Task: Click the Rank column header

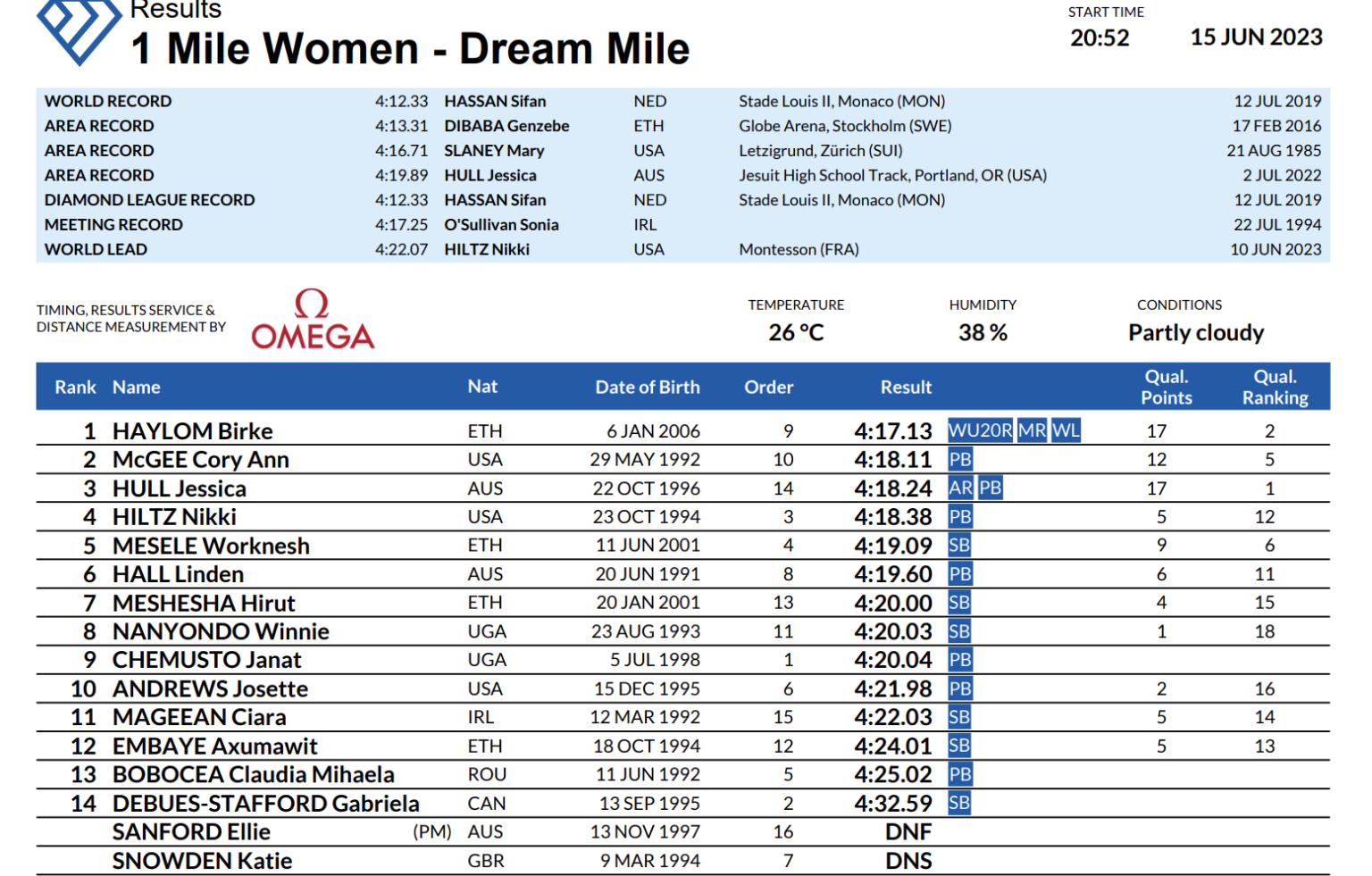Action: tap(75, 387)
